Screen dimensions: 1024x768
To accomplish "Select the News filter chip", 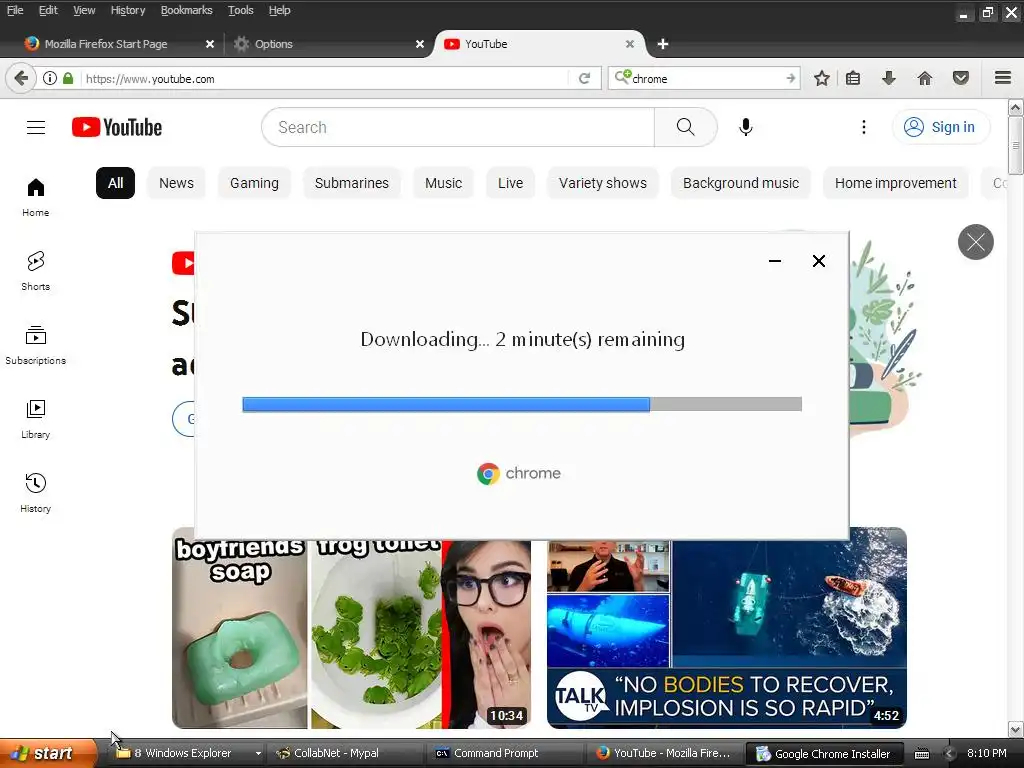I will coord(176,183).
